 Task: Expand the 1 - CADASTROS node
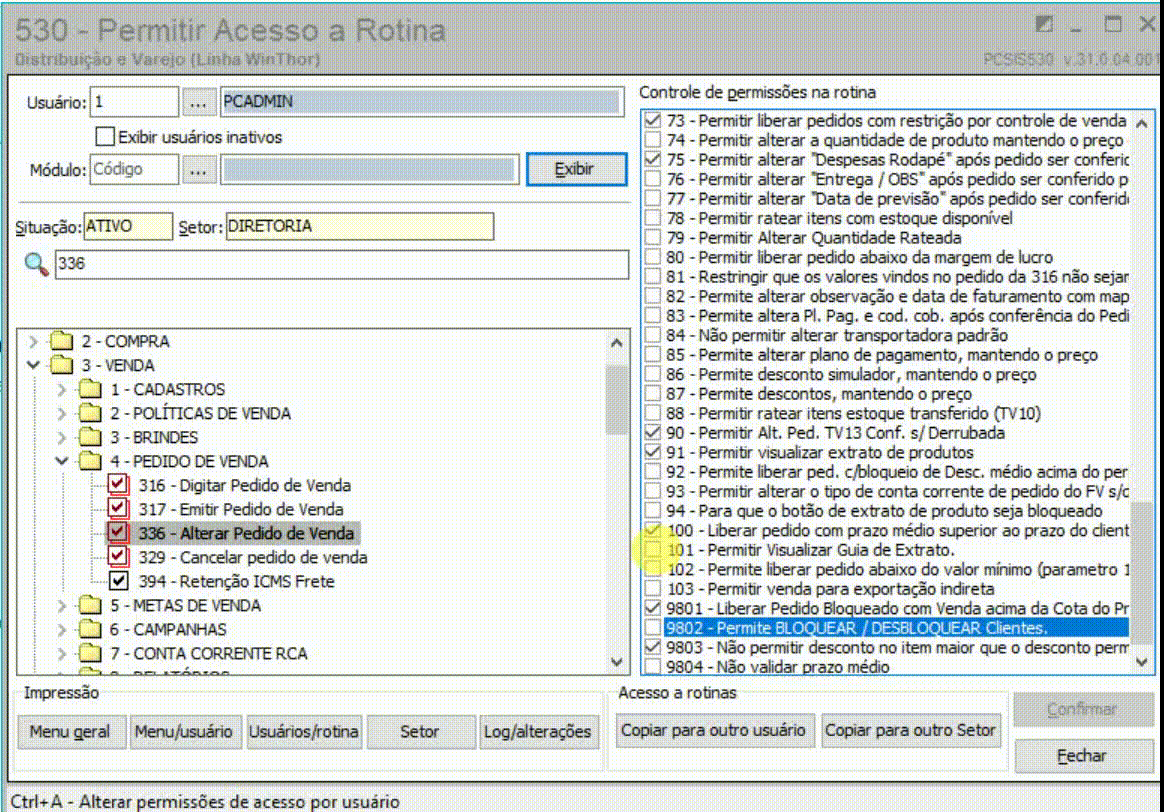(x=62, y=389)
